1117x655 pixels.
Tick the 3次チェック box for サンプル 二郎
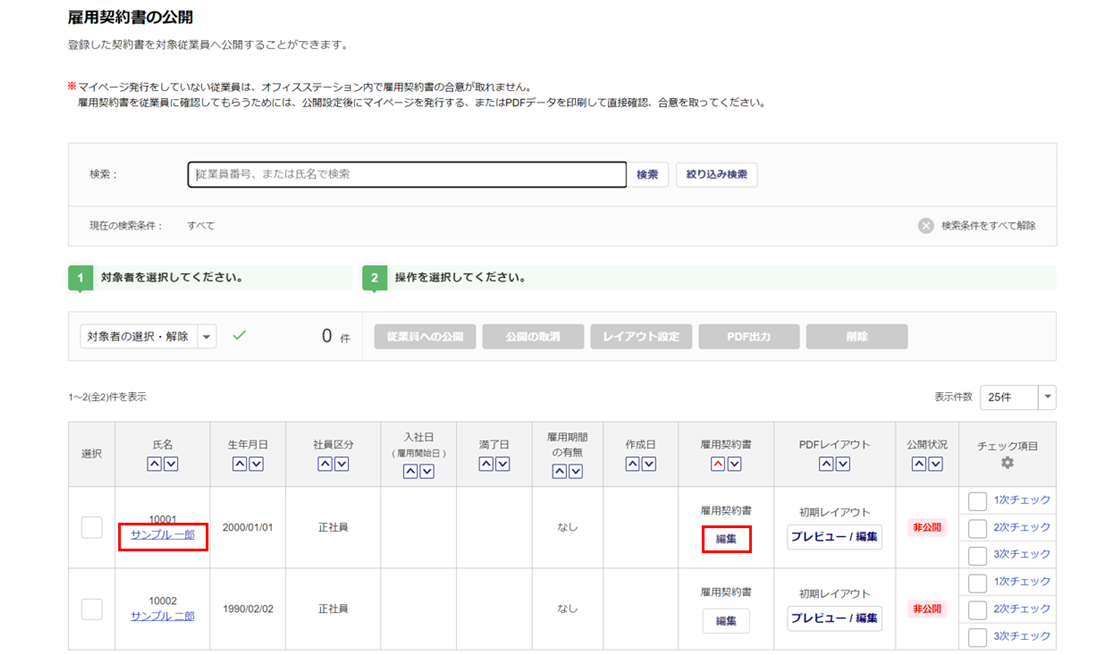(977, 636)
